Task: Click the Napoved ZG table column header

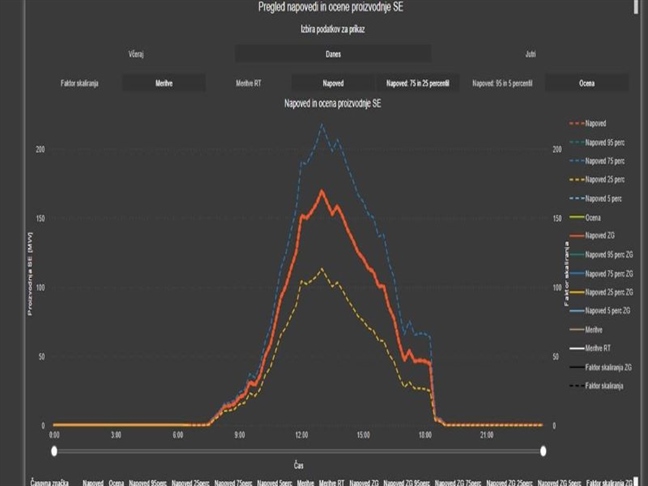Action: (x=364, y=482)
